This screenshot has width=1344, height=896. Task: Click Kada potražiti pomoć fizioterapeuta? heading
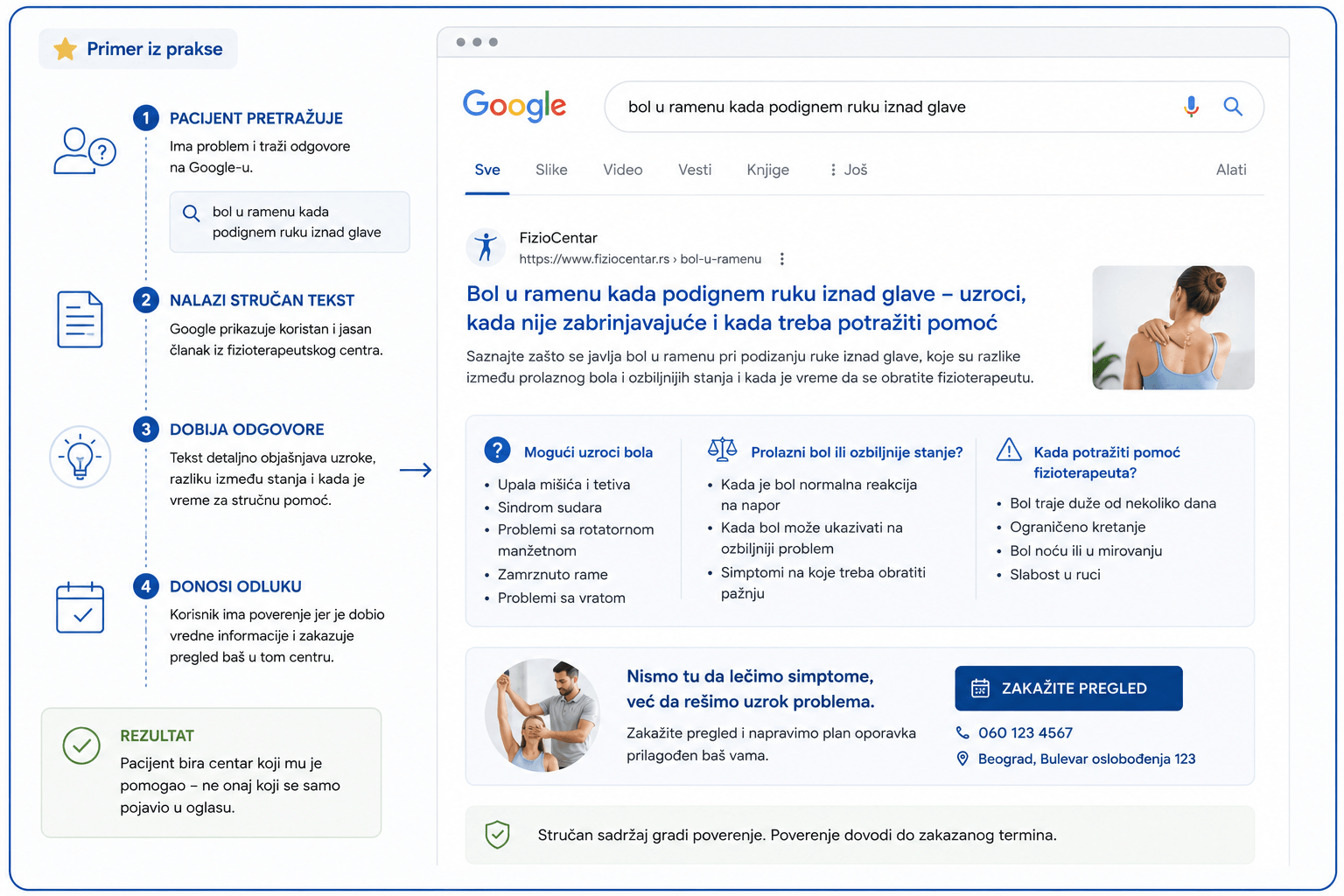tap(1107, 462)
